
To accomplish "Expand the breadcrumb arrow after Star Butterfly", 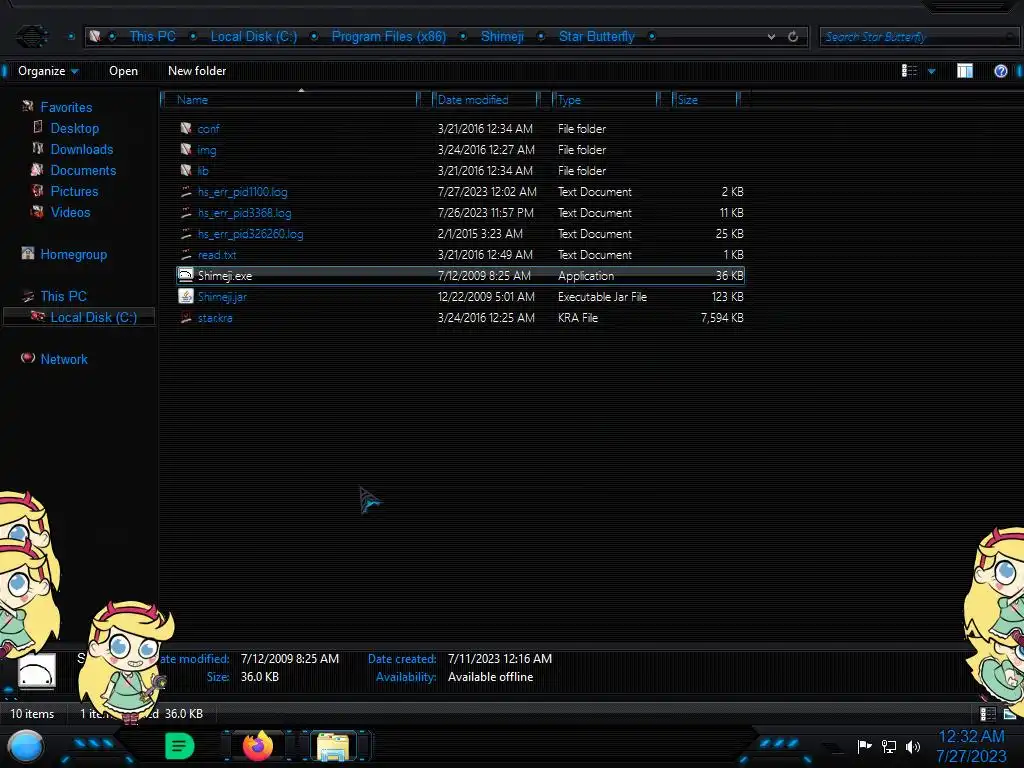I will click(652, 37).
